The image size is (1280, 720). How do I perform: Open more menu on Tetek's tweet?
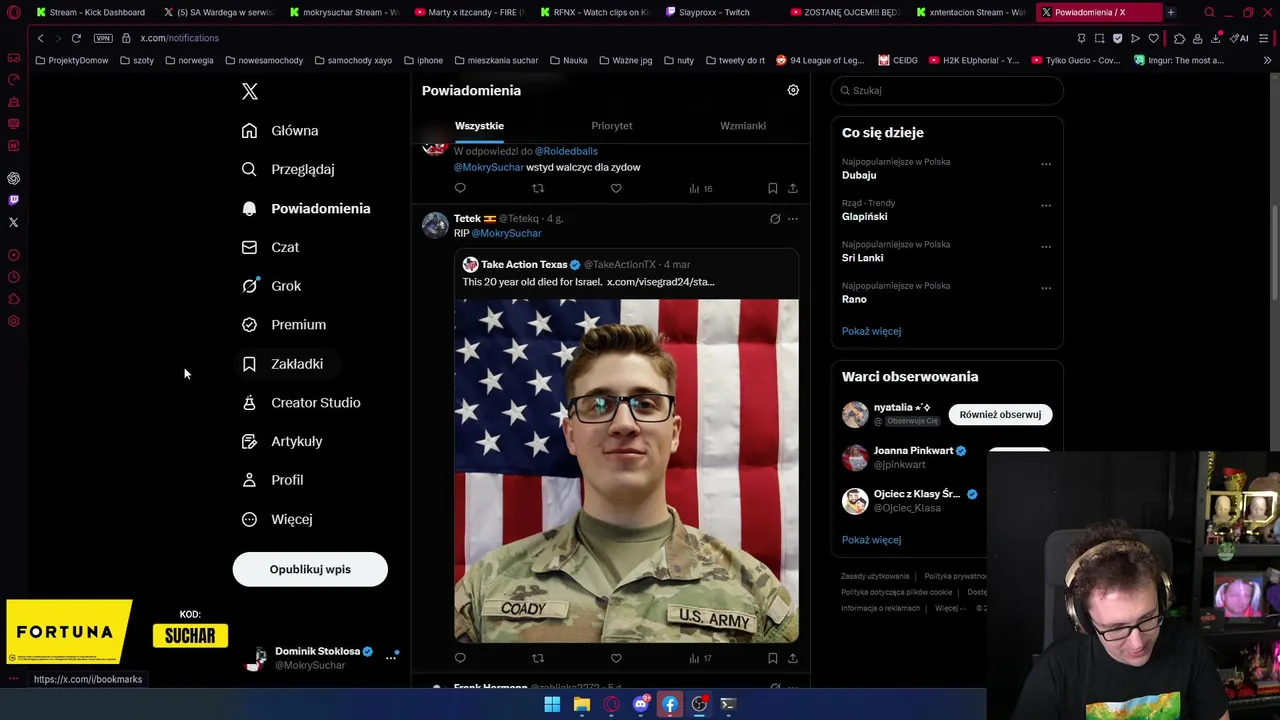click(x=793, y=219)
